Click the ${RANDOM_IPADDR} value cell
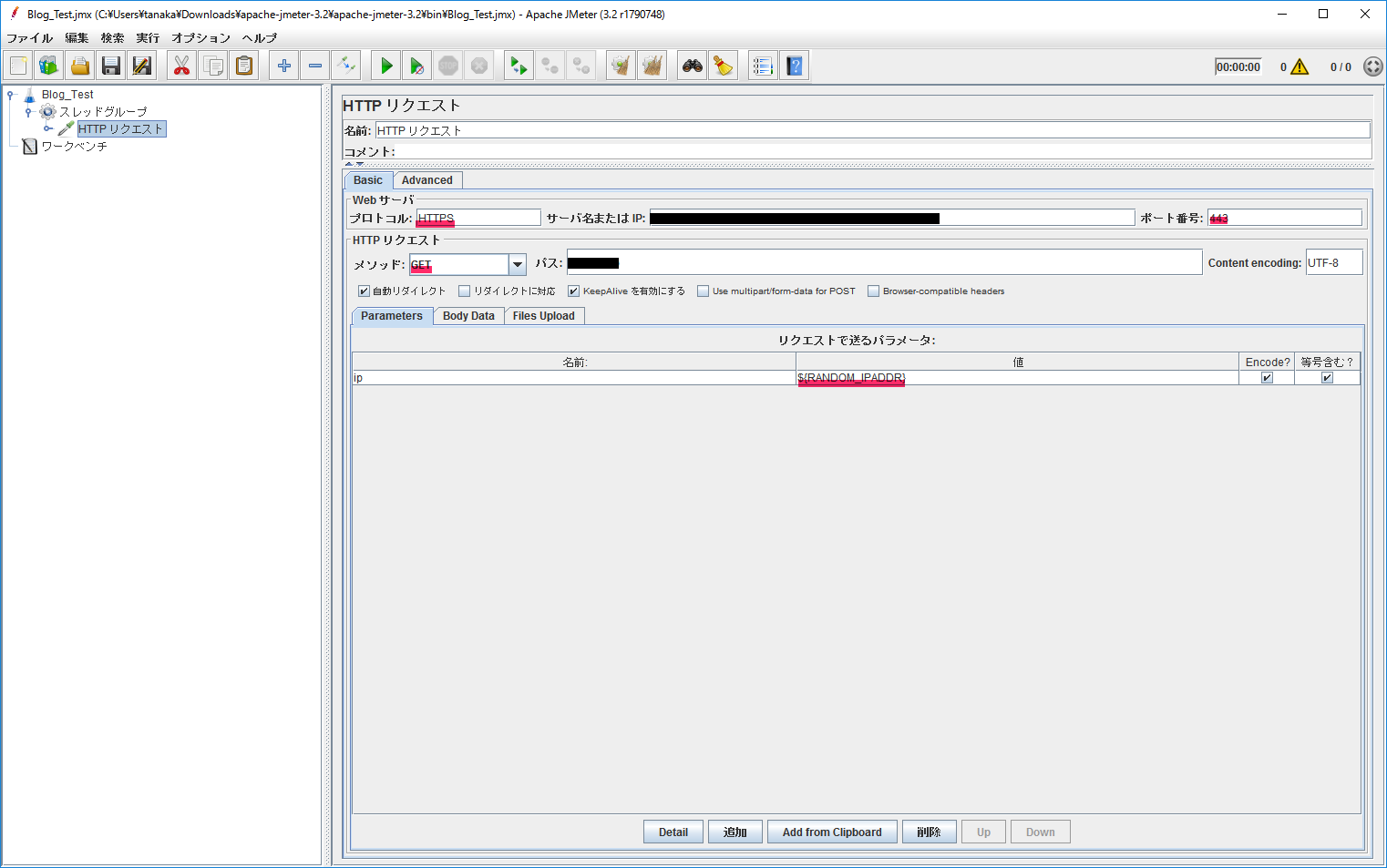This screenshot has width=1387, height=868. (1017, 378)
